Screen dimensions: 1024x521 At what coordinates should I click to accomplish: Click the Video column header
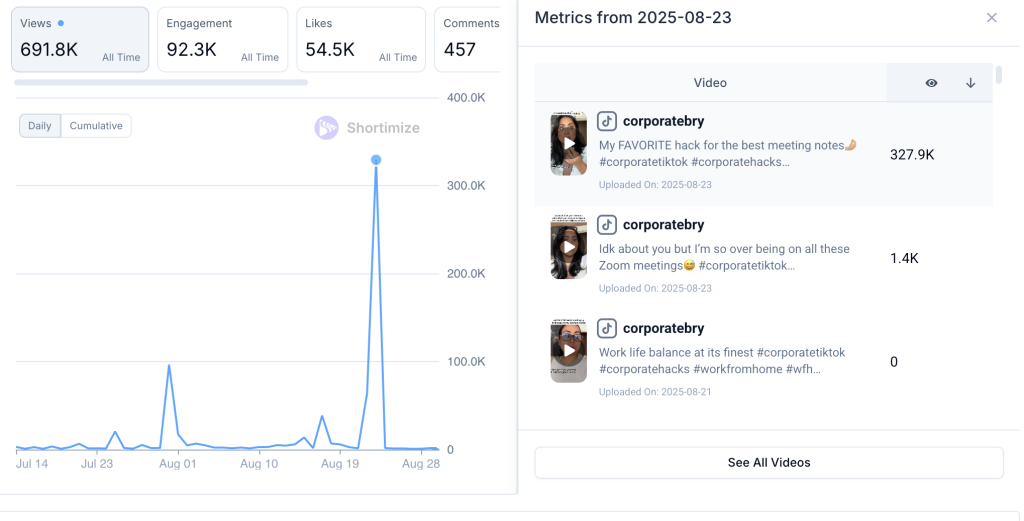(x=710, y=83)
